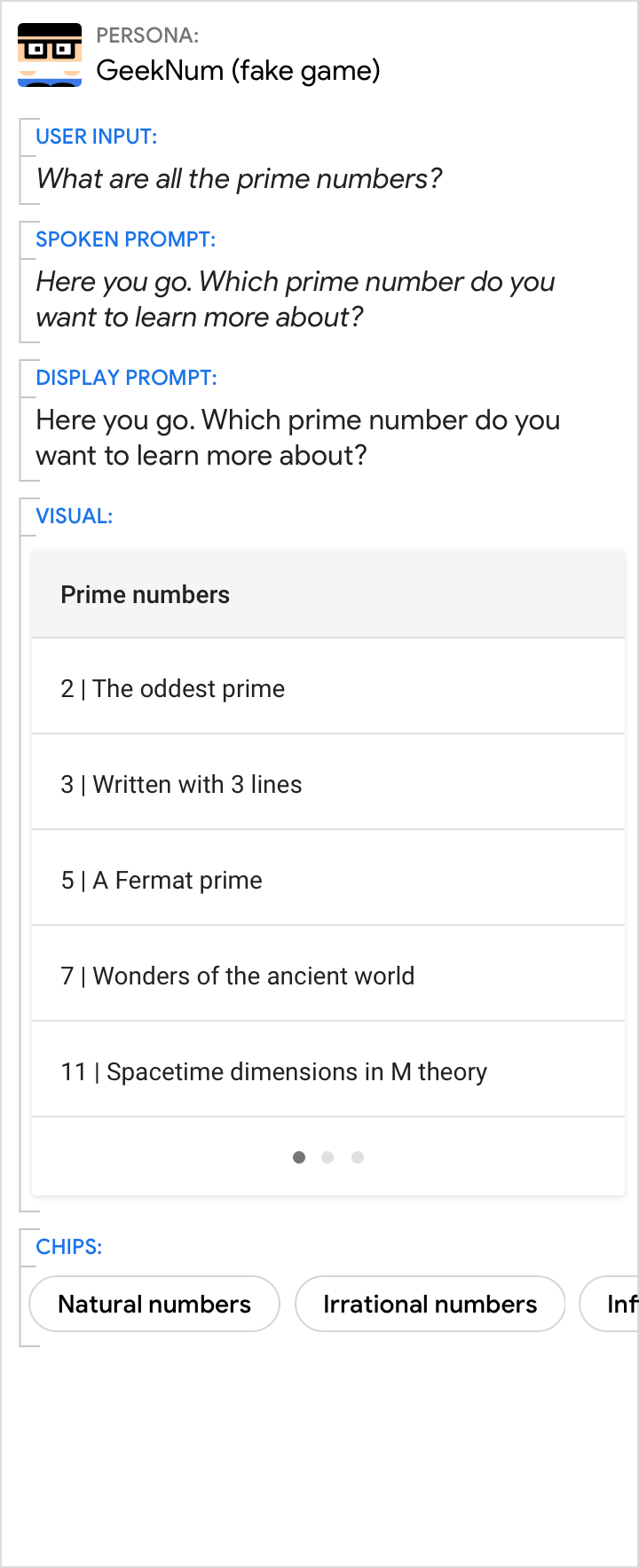Select the first pagination dot

299,1157
